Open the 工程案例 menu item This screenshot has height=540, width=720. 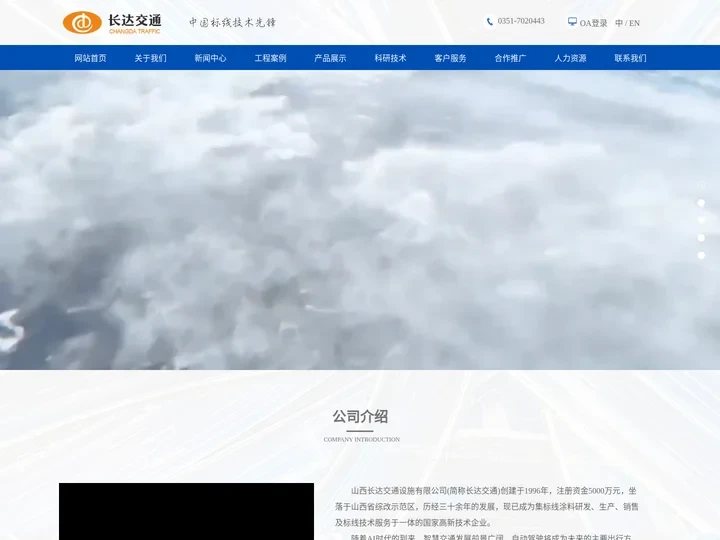270,58
